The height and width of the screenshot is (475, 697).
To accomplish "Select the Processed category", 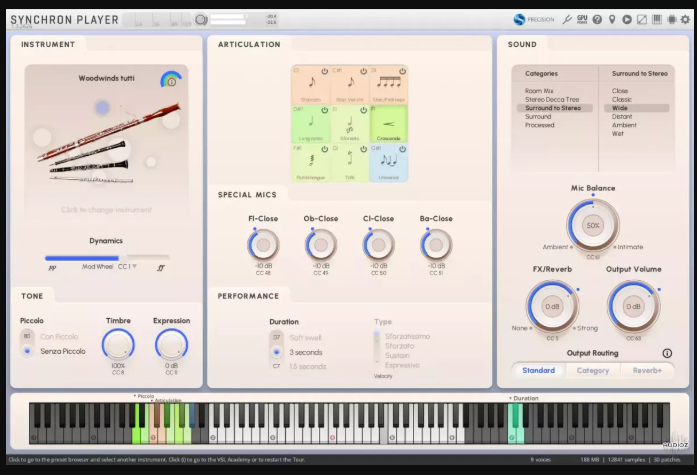I will pos(540,125).
